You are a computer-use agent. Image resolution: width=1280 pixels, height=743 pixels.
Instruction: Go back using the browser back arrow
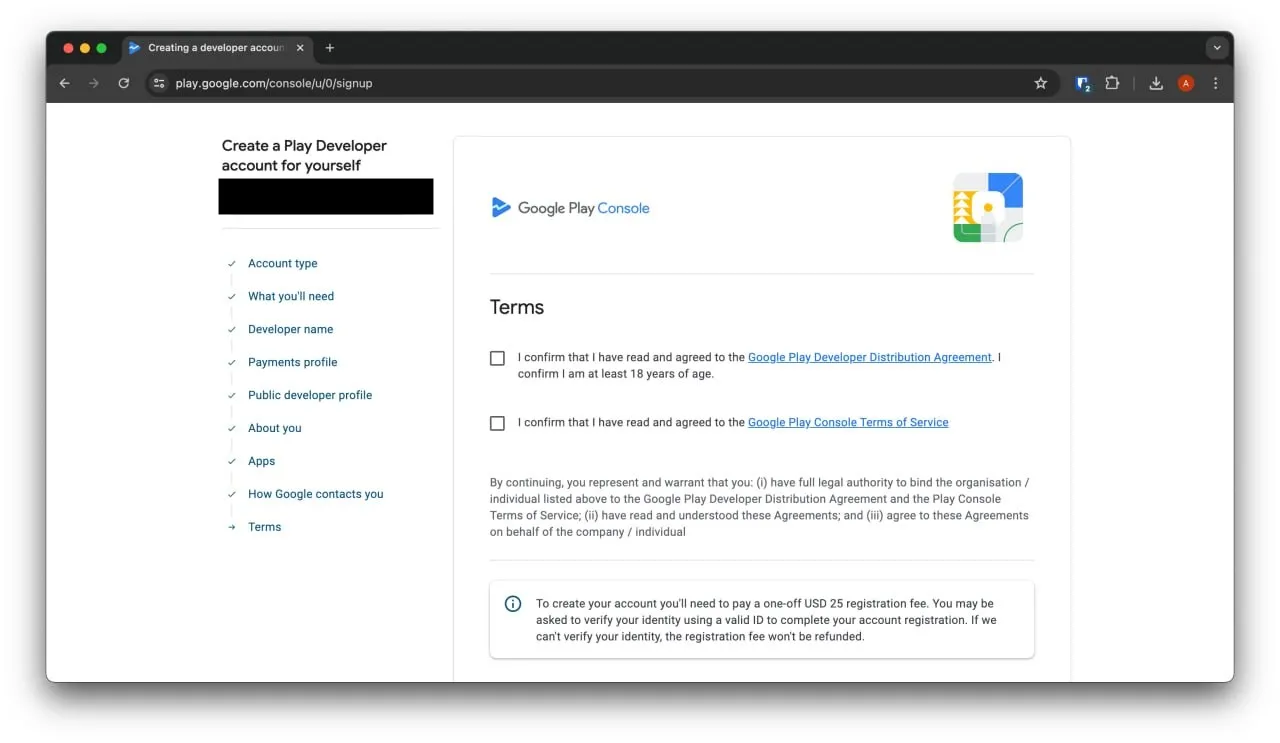coord(64,84)
